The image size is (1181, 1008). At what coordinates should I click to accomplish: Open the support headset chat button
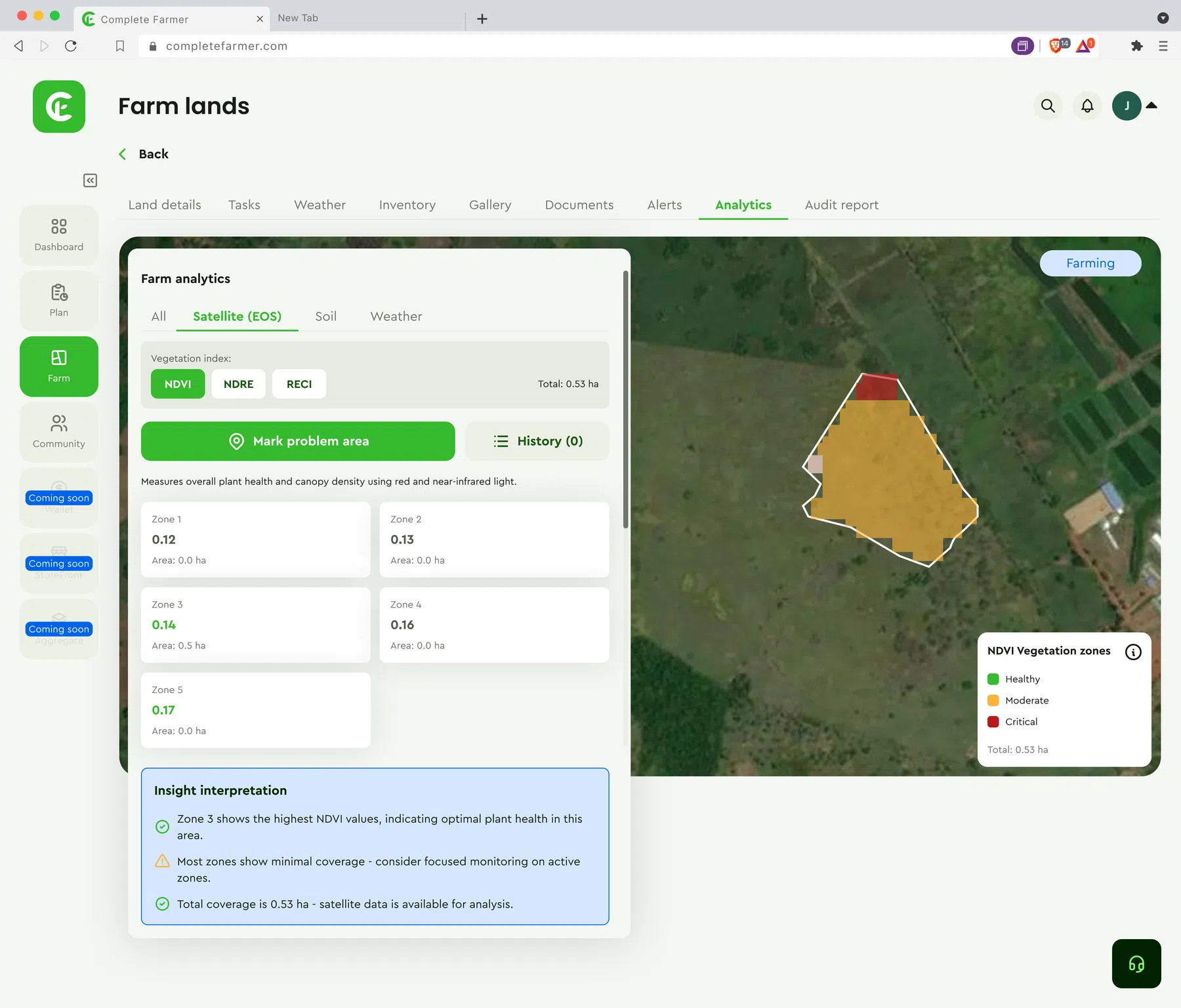[1136, 963]
